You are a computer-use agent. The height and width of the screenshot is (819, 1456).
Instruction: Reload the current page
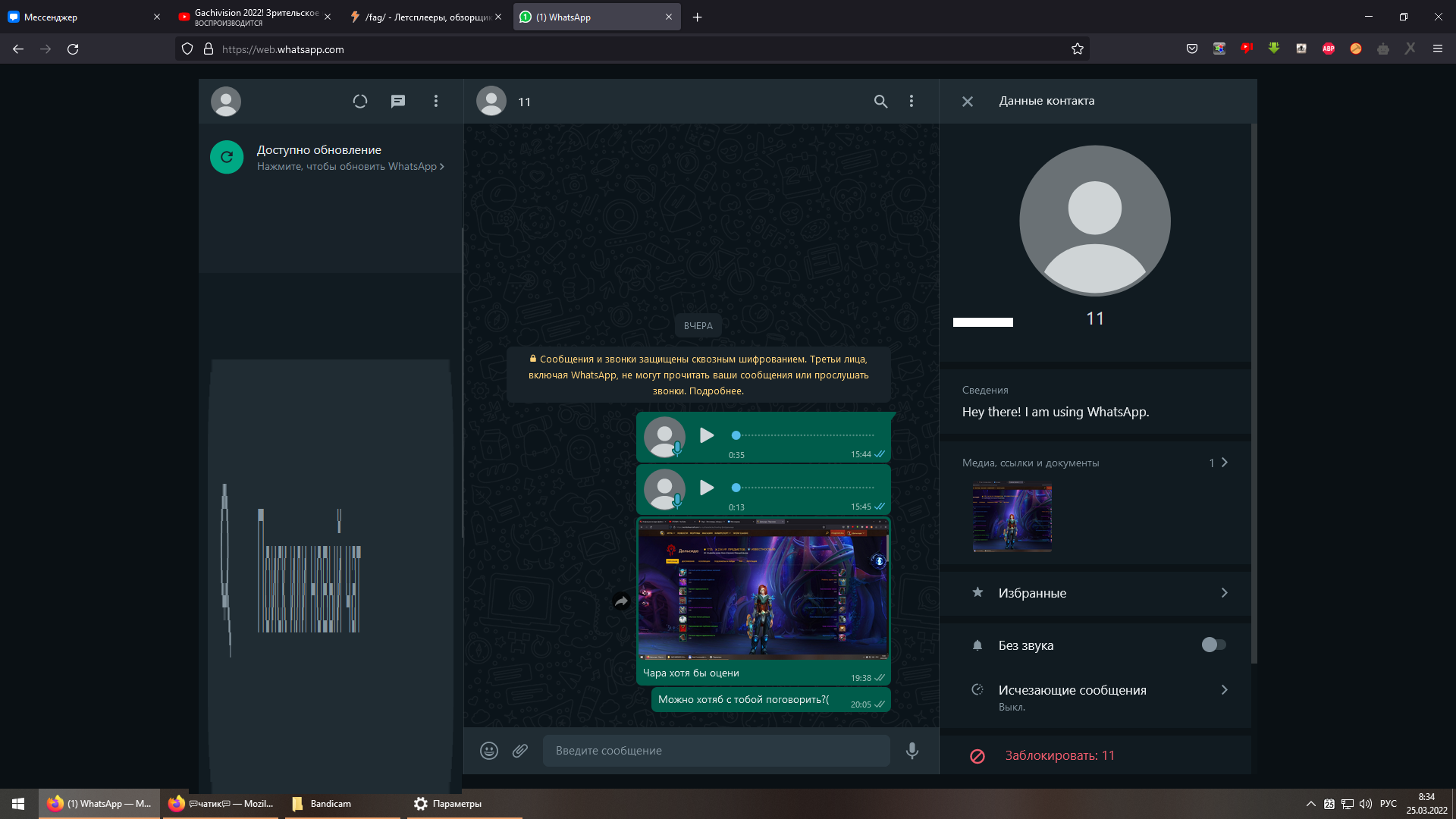73,49
